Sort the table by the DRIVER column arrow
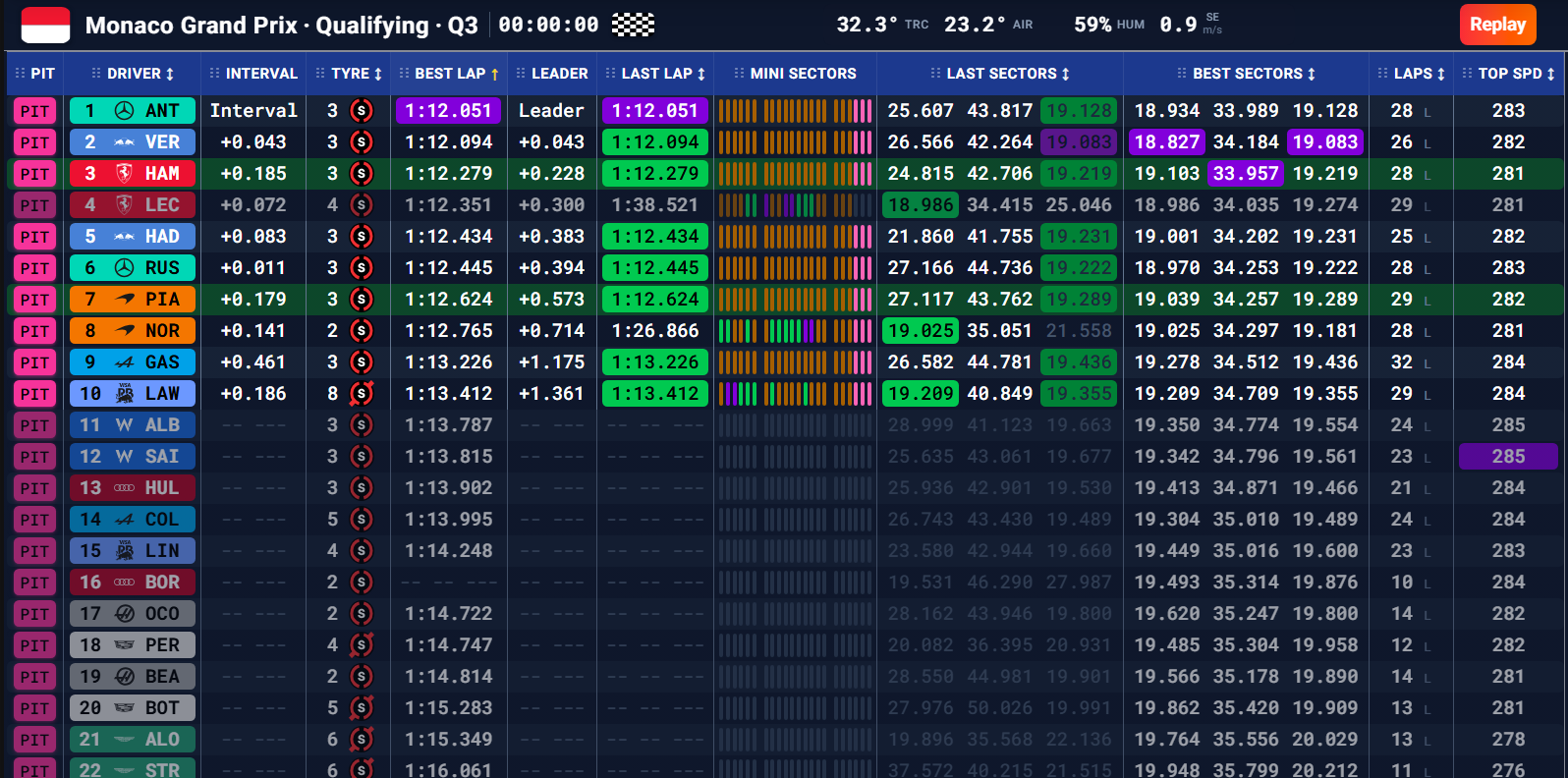This screenshot has width=1568, height=778. point(170,74)
